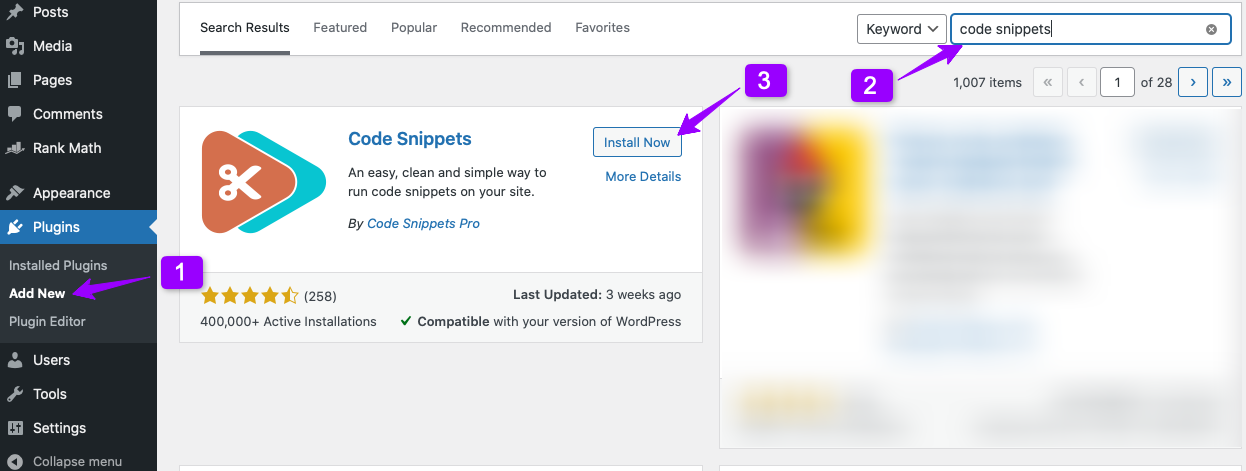
Task: Open More Details for Code Snippets
Action: [643, 176]
